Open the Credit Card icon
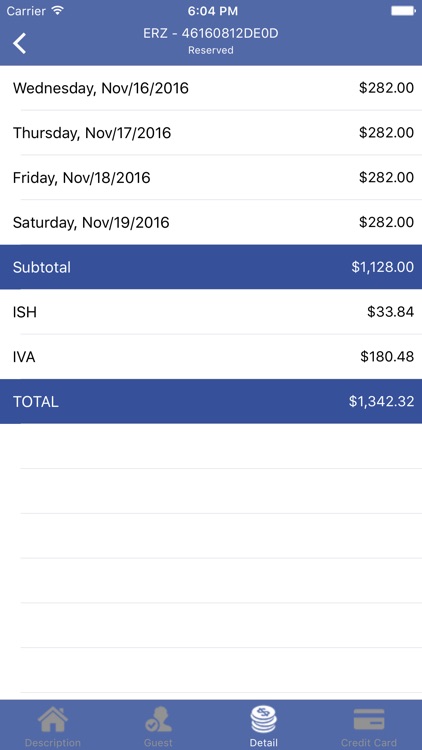This screenshot has width=422, height=750. [369, 720]
